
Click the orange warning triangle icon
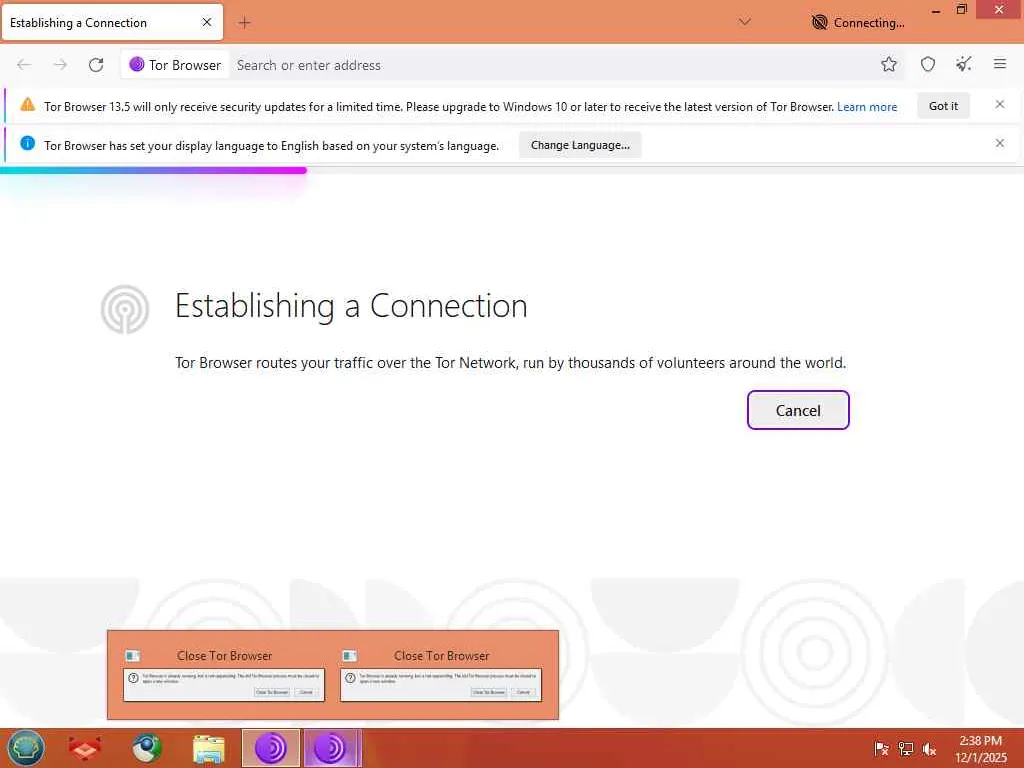[27, 104]
